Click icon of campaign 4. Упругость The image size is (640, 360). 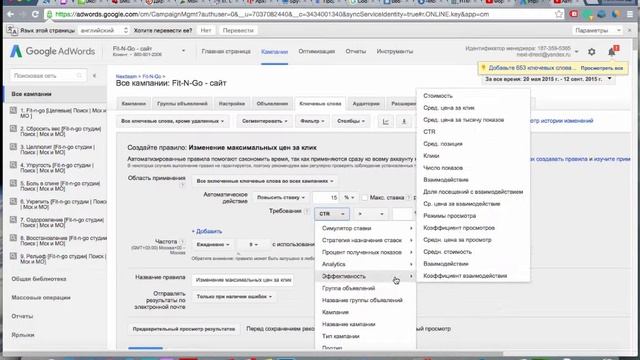(x=13, y=165)
